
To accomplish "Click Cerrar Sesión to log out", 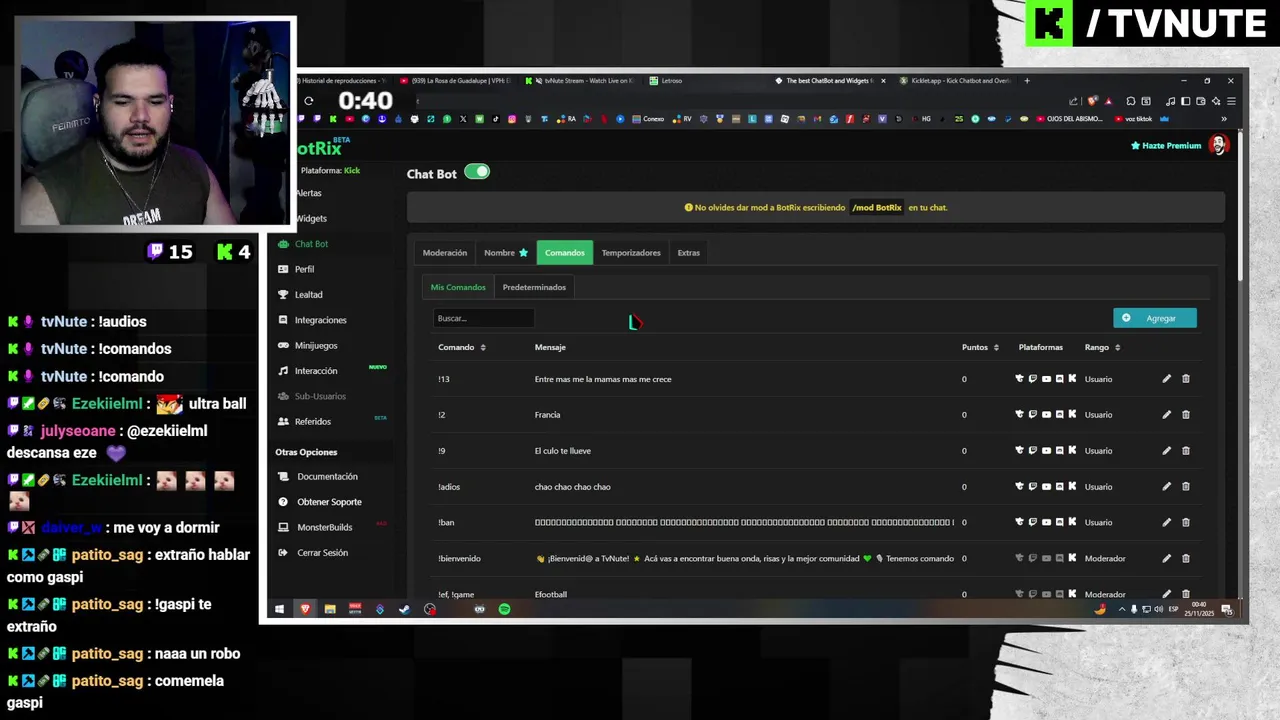I will [322, 553].
